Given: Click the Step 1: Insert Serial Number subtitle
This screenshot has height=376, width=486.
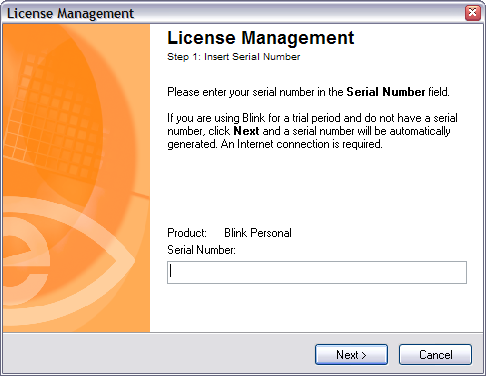Looking at the screenshot, I should point(234,57).
